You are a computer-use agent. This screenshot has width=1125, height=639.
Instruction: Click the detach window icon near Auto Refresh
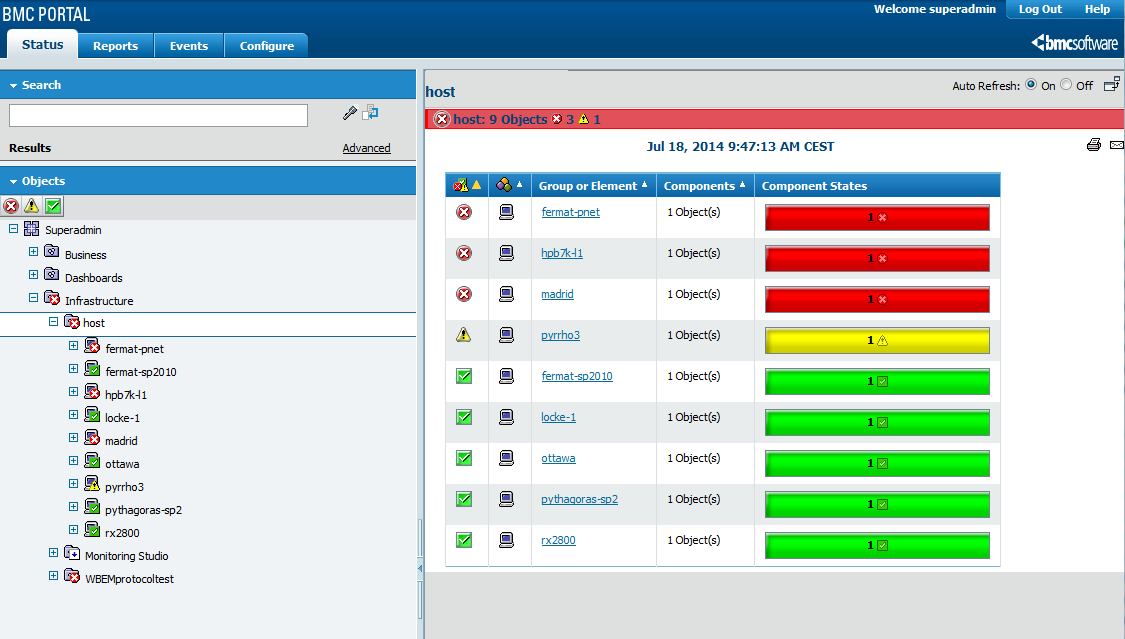point(1111,84)
